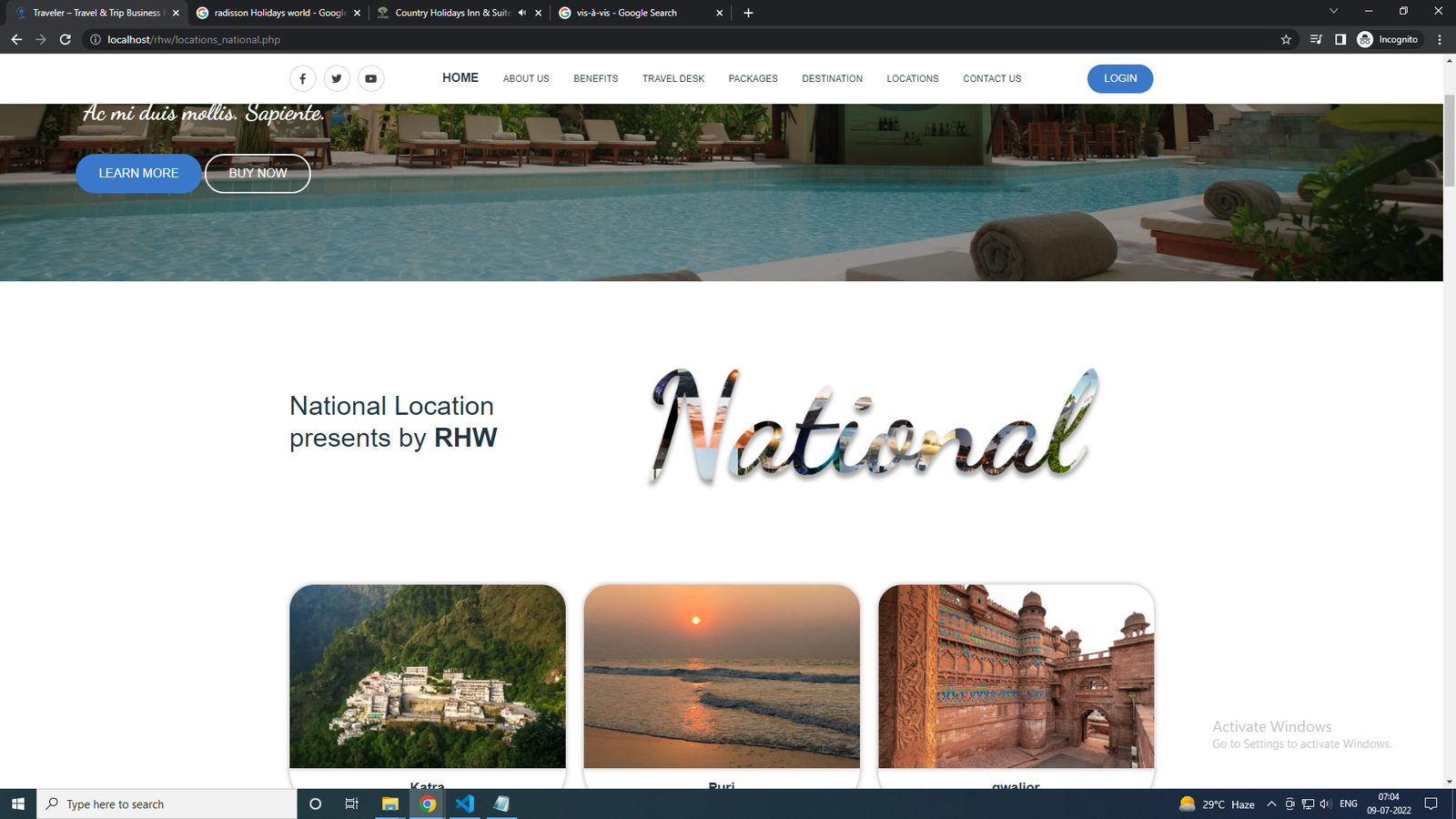1456x819 pixels.
Task: Open the Twitter social icon
Action: click(337, 79)
